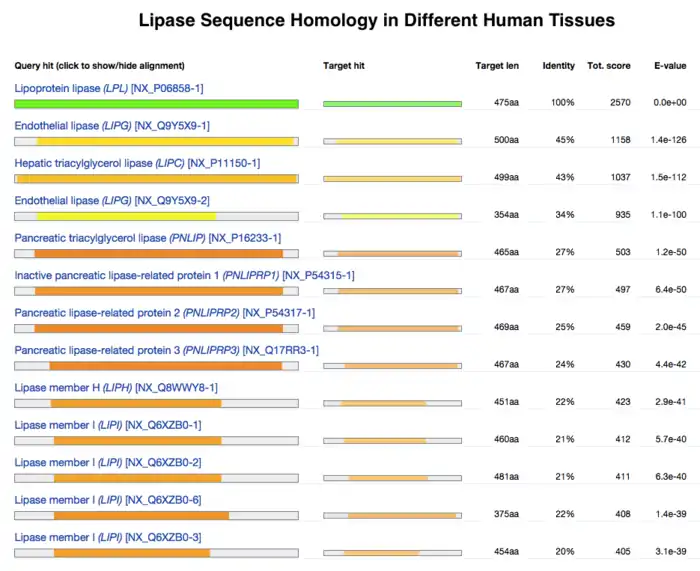Click Lipase member I NX_Q6XZB0-1 link
This screenshot has width=700, height=571.
pos(107,425)
